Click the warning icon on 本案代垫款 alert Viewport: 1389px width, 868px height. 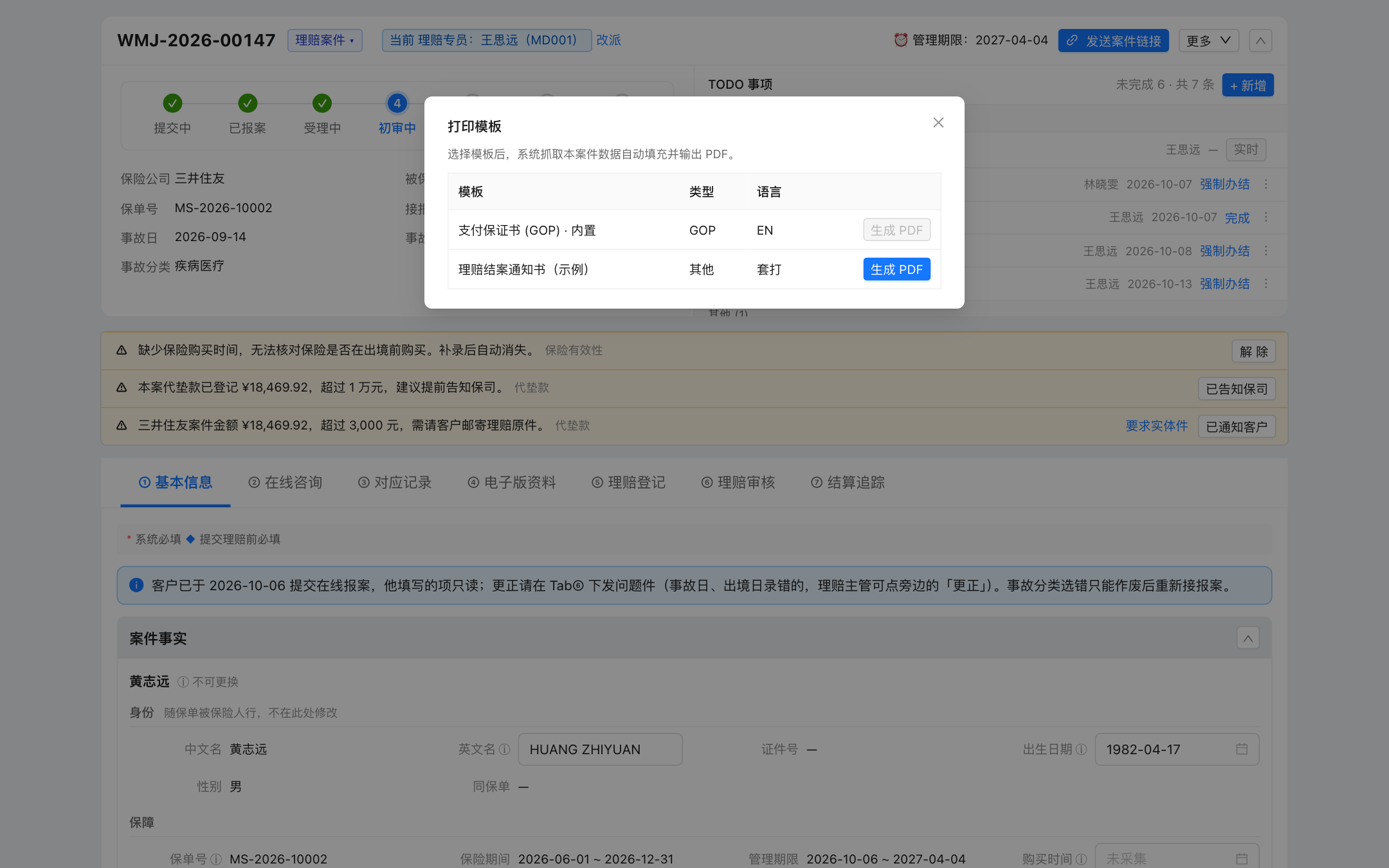tap(122, 388)
